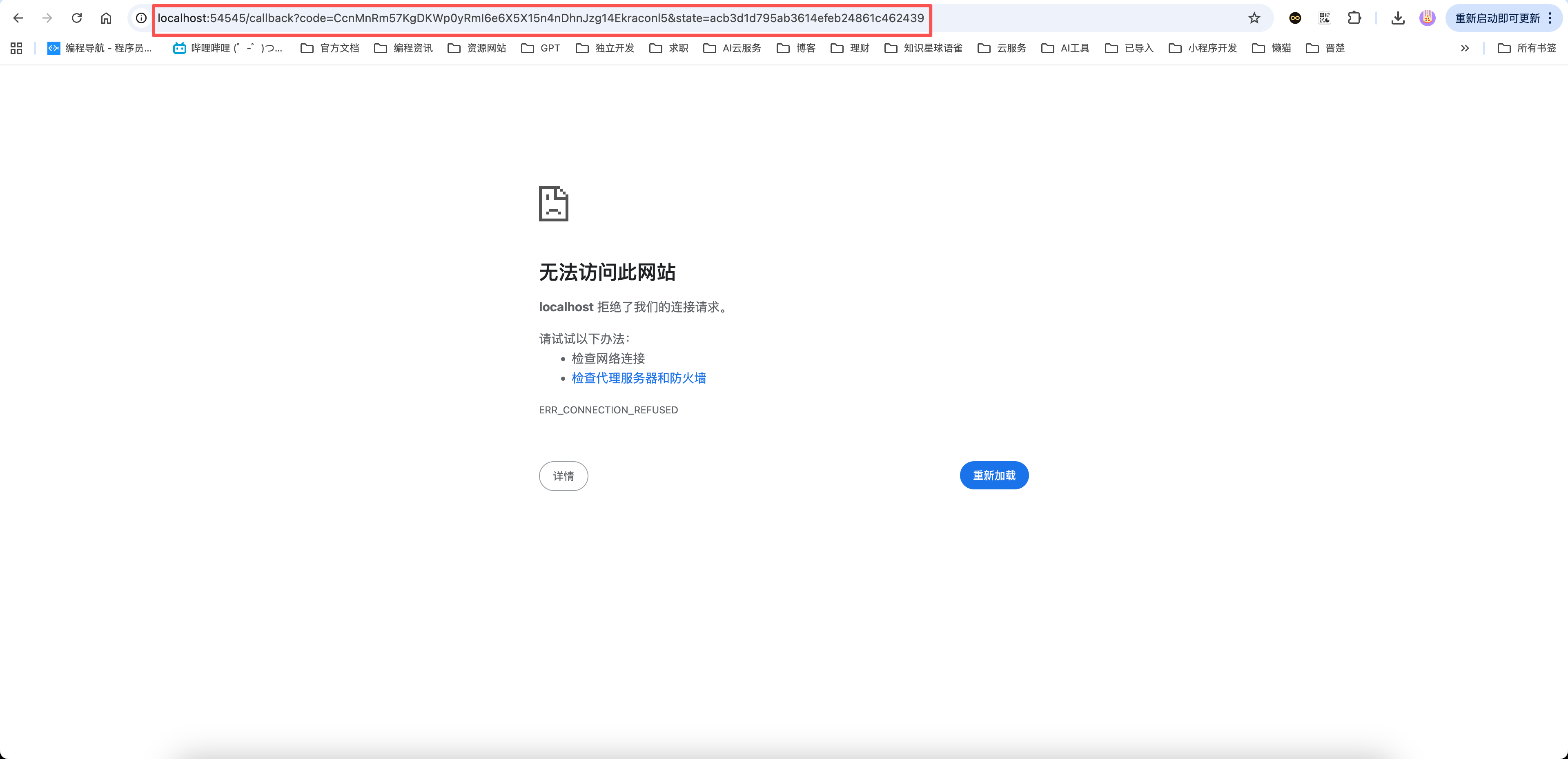View site information icon beside URL

click(141, 18)
